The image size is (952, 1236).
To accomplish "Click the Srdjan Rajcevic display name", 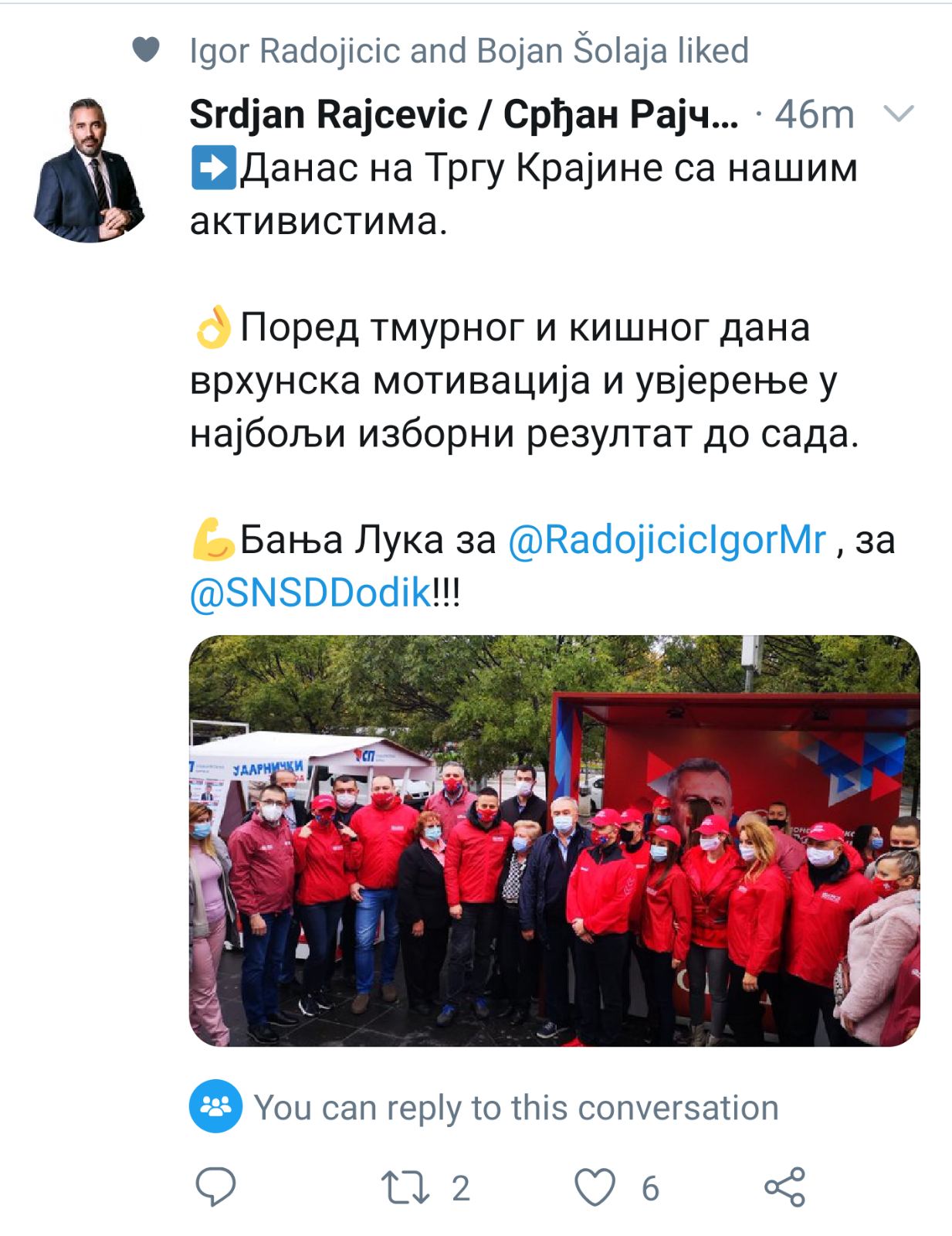I will (463, 115).
